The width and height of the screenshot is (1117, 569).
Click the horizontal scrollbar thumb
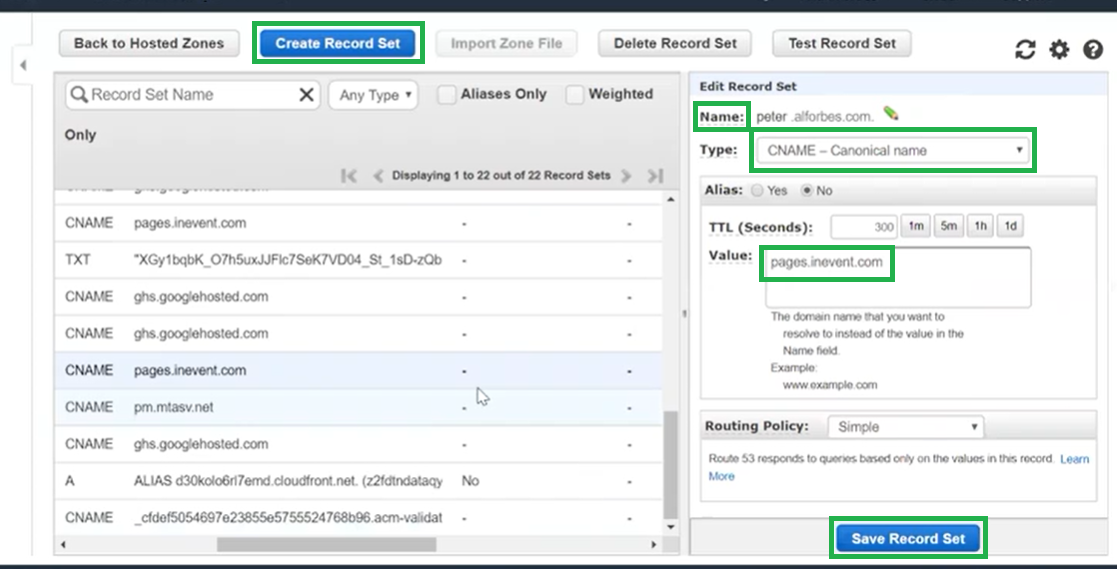326,545
